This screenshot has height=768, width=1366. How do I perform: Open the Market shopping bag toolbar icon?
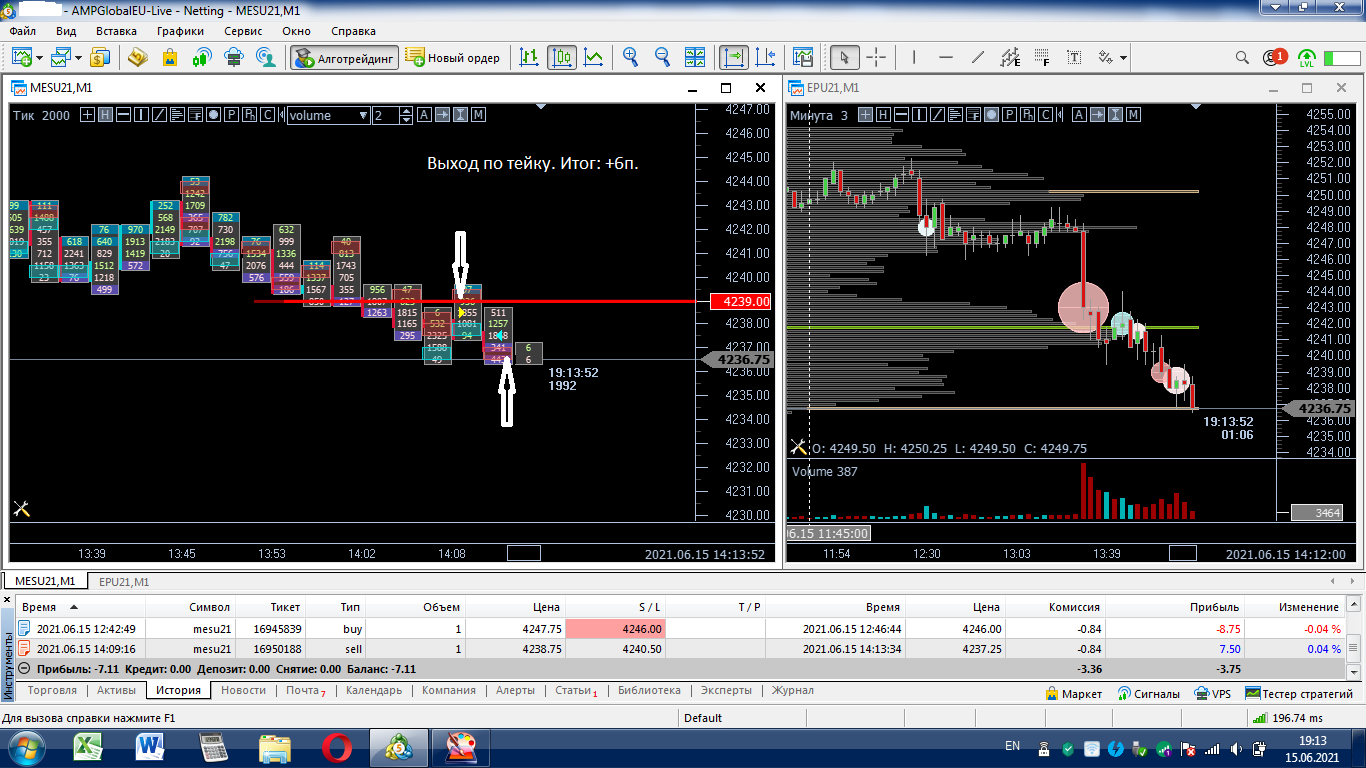(170, 57)
